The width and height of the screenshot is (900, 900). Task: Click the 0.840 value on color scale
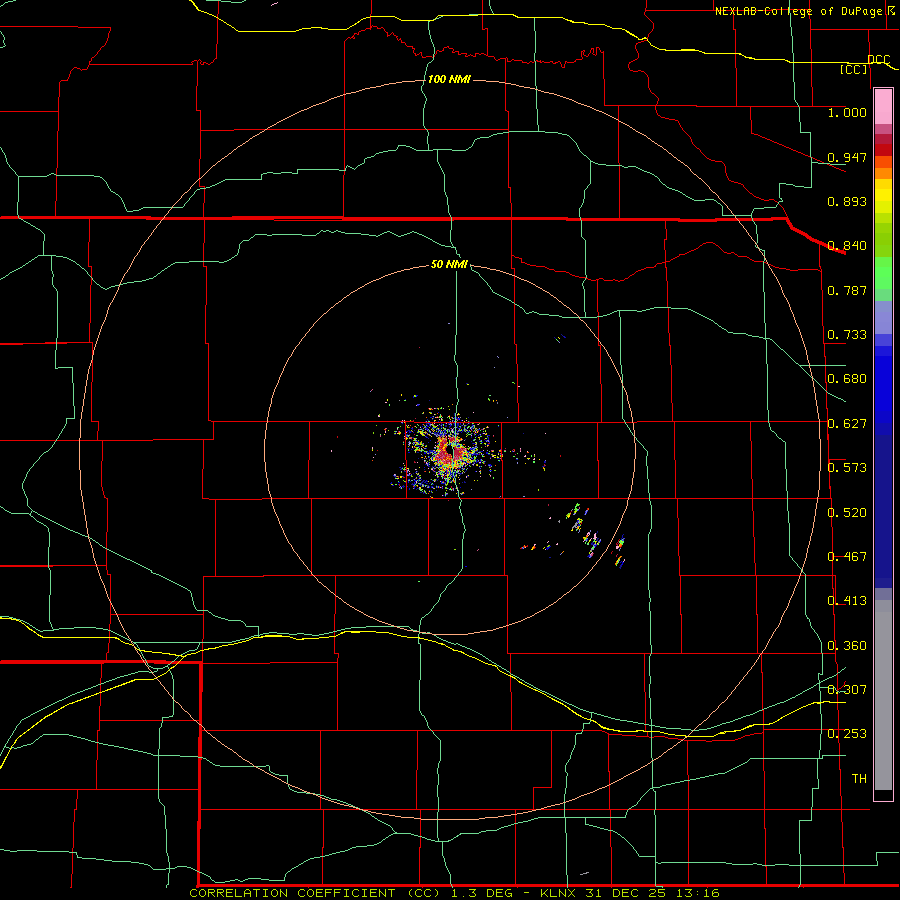click(847, 246)
